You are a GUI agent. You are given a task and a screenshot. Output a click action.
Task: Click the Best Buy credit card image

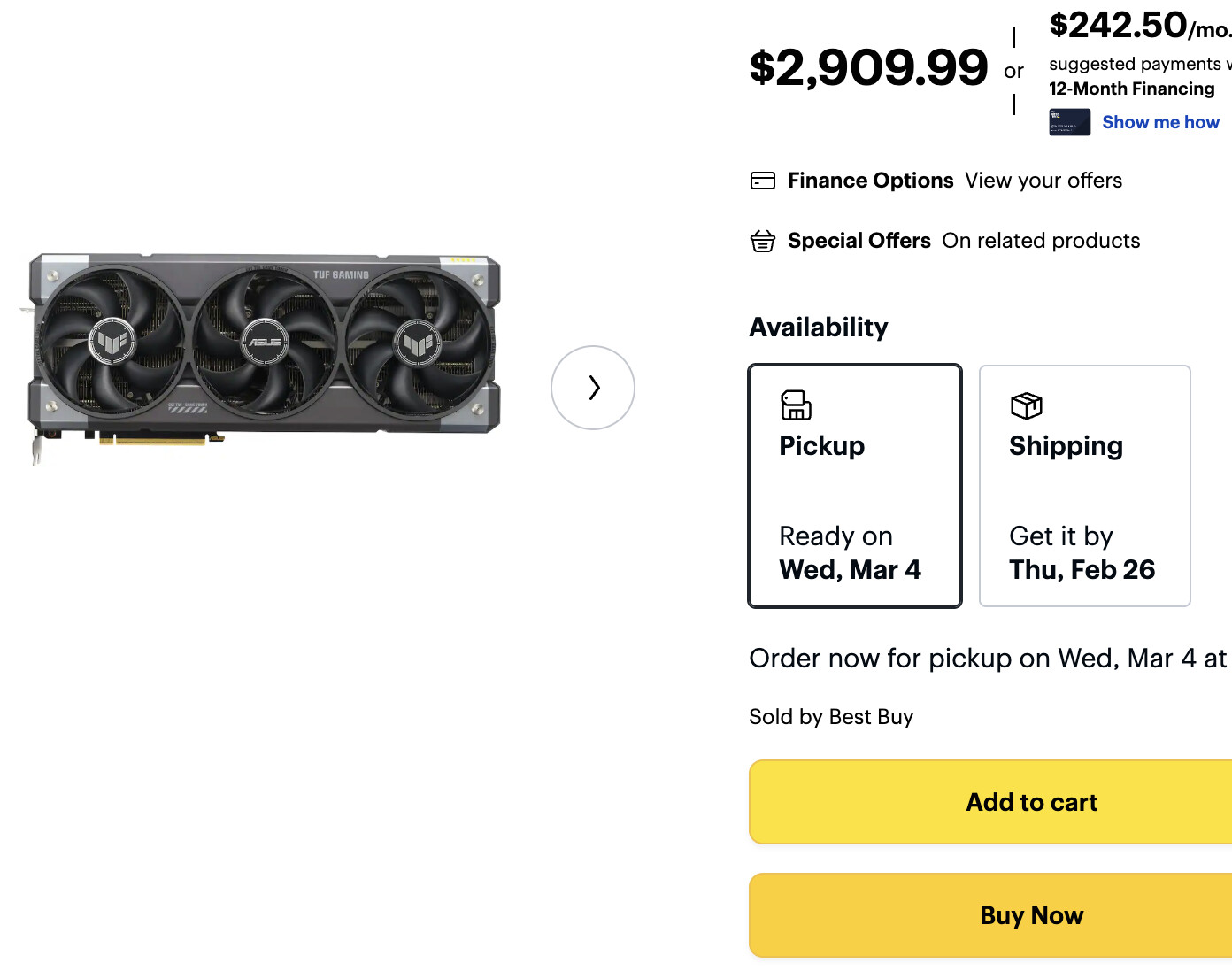pyautogui.click(x=1069, y=122)
